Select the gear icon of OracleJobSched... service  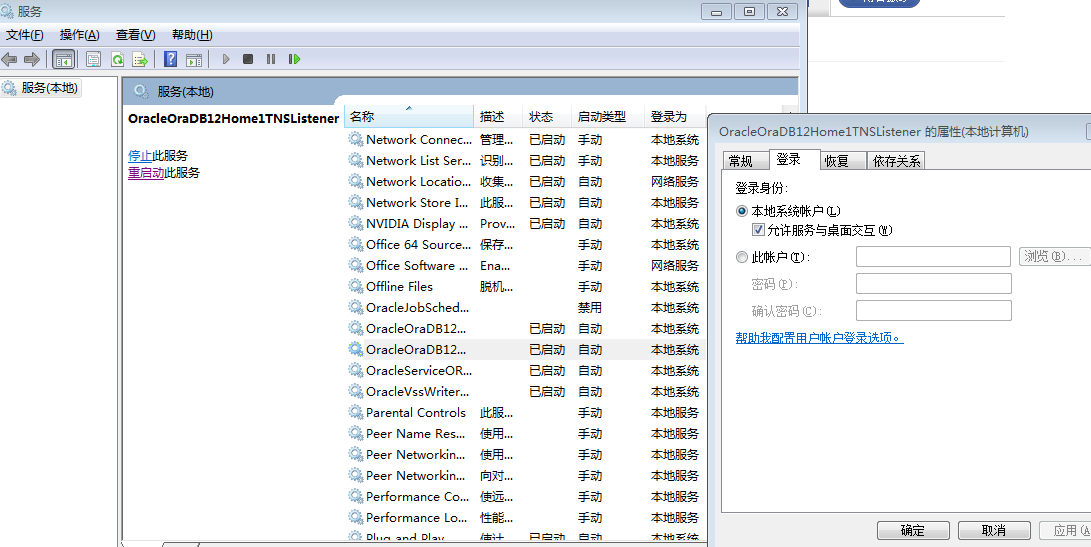tap(356, 307)
